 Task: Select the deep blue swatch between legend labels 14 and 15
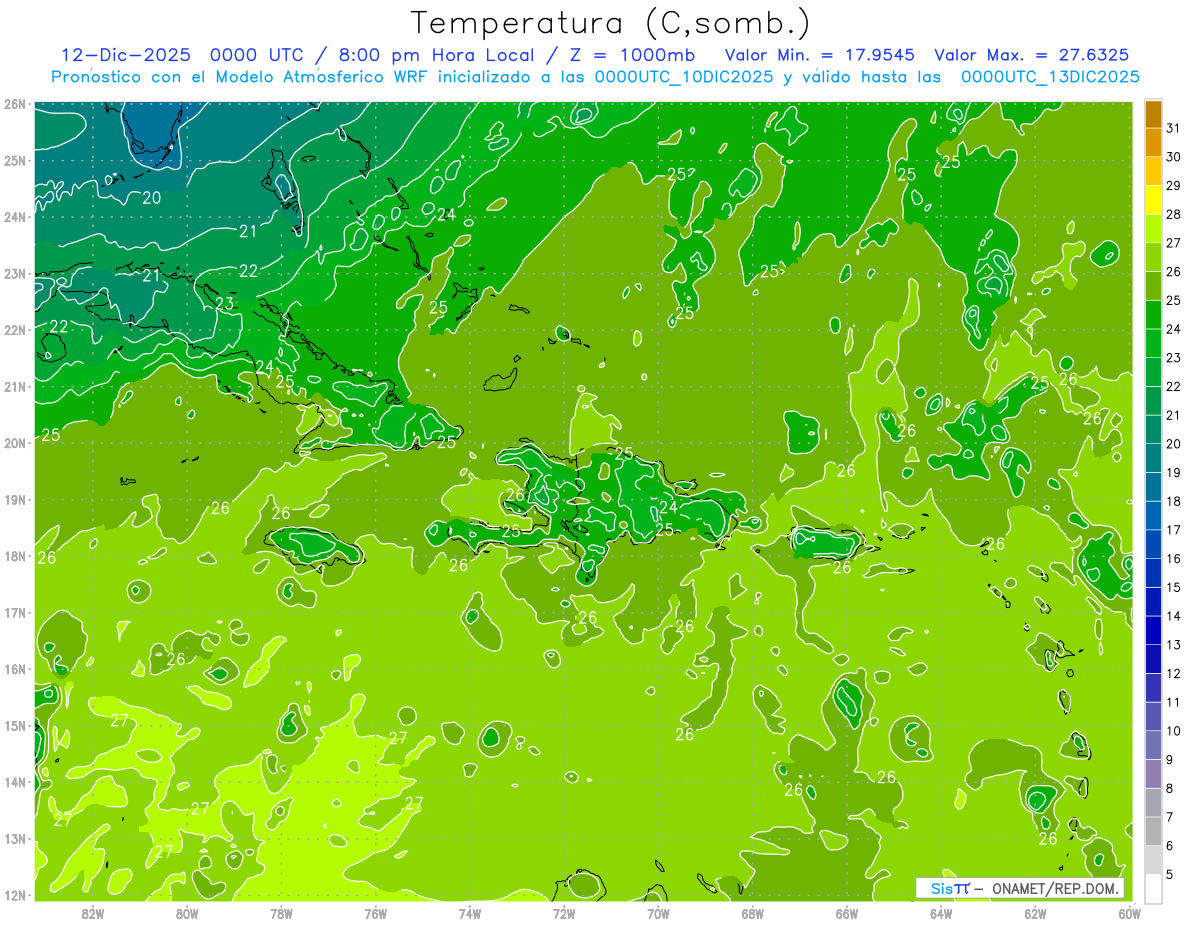(x=1152, y=602)
